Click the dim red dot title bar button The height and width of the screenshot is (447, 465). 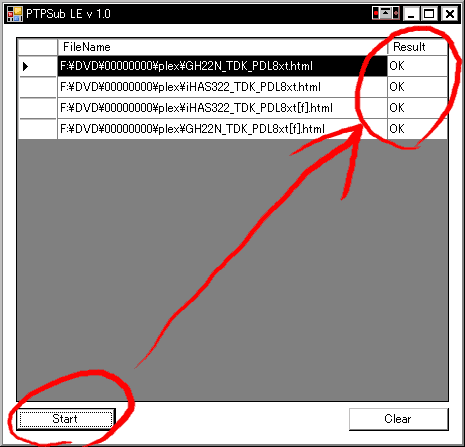[396, 14]
